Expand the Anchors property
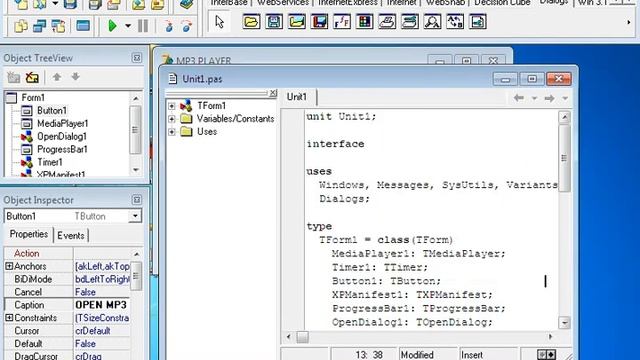The image size is (640, 360). (x=9, y=266)
